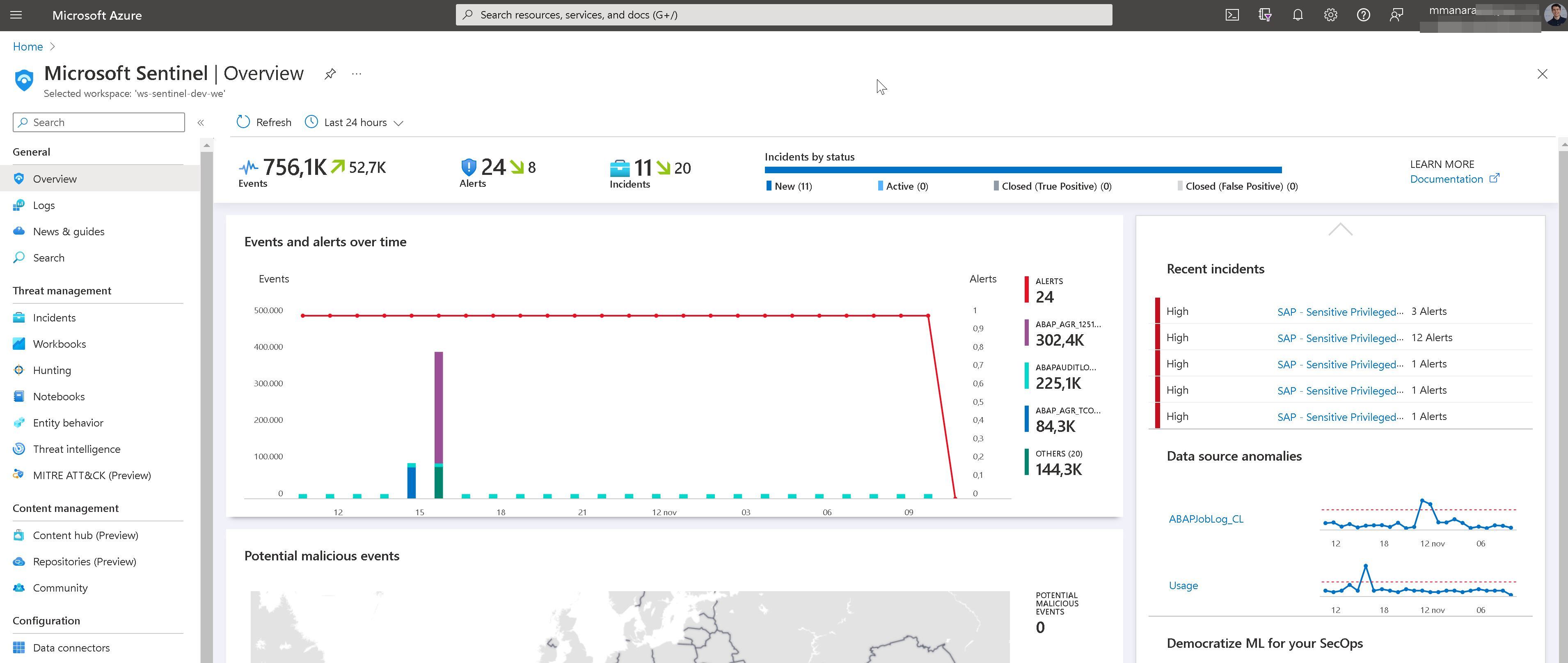Click the Entity behavior icon
1568x663 pixels.
point(19,422)
